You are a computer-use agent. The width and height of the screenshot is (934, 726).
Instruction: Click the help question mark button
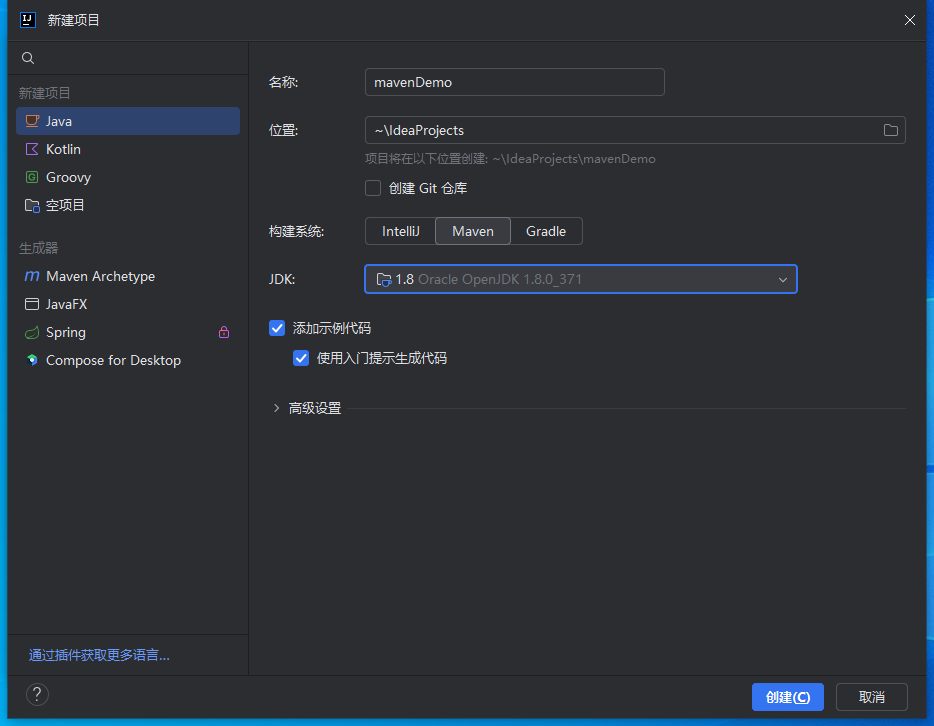click(x=37, y=694)
